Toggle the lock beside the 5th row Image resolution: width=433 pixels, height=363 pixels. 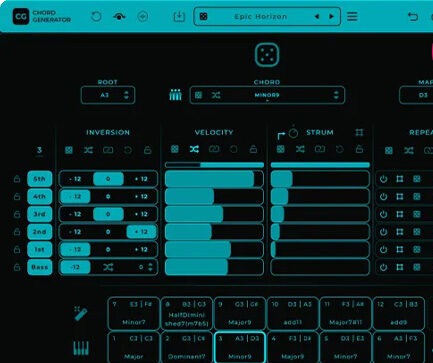[x=17, y=179]
